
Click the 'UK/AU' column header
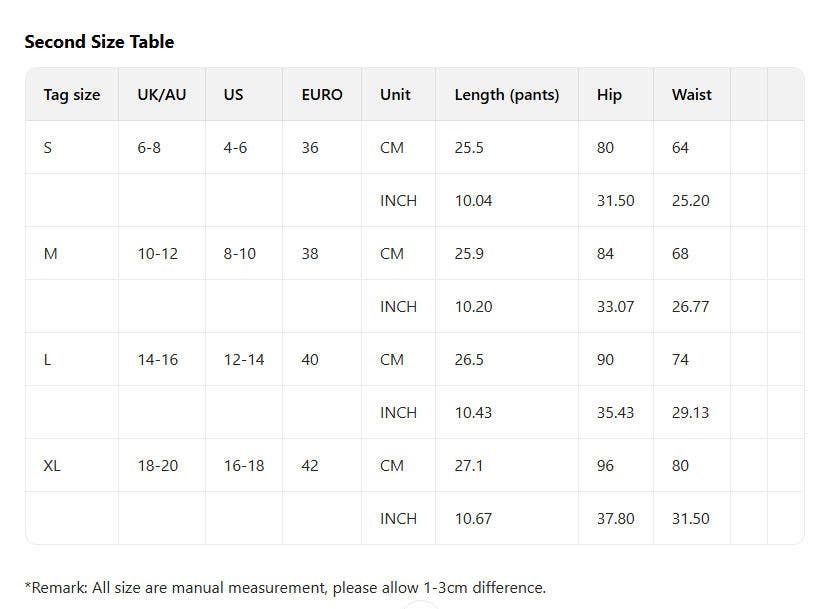pos(162,95)
